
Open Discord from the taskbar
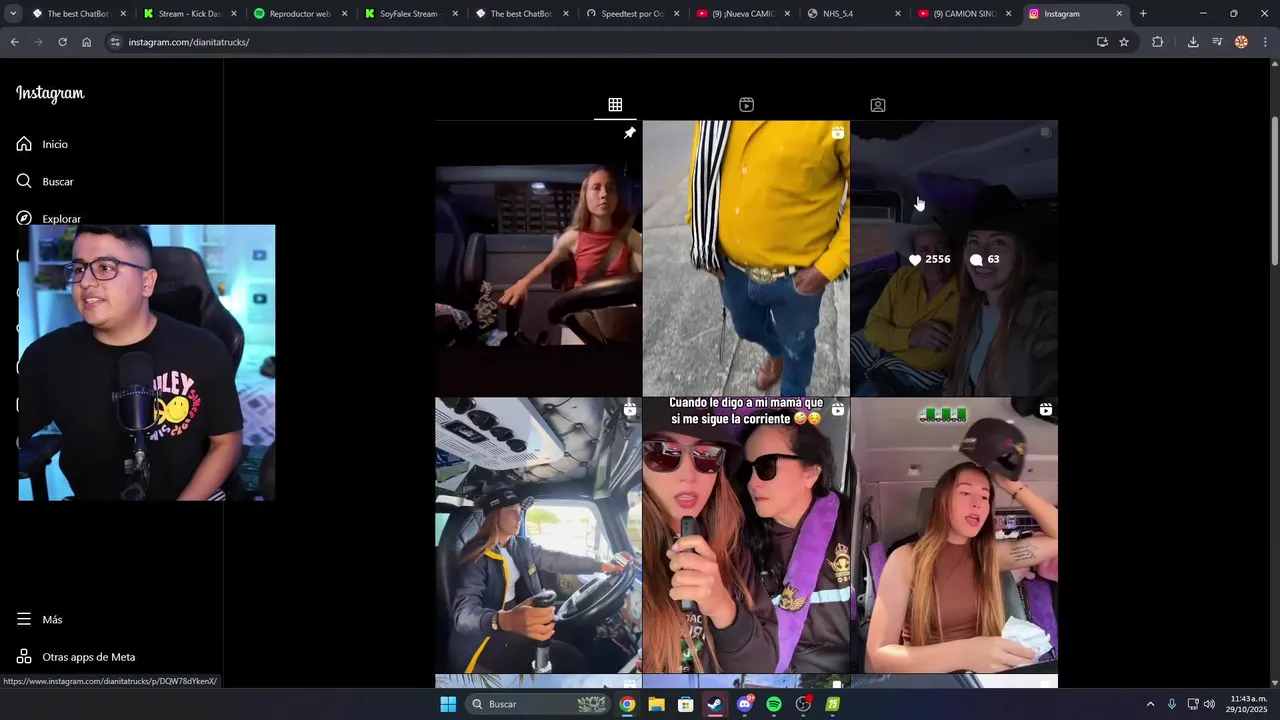point(744,704)
